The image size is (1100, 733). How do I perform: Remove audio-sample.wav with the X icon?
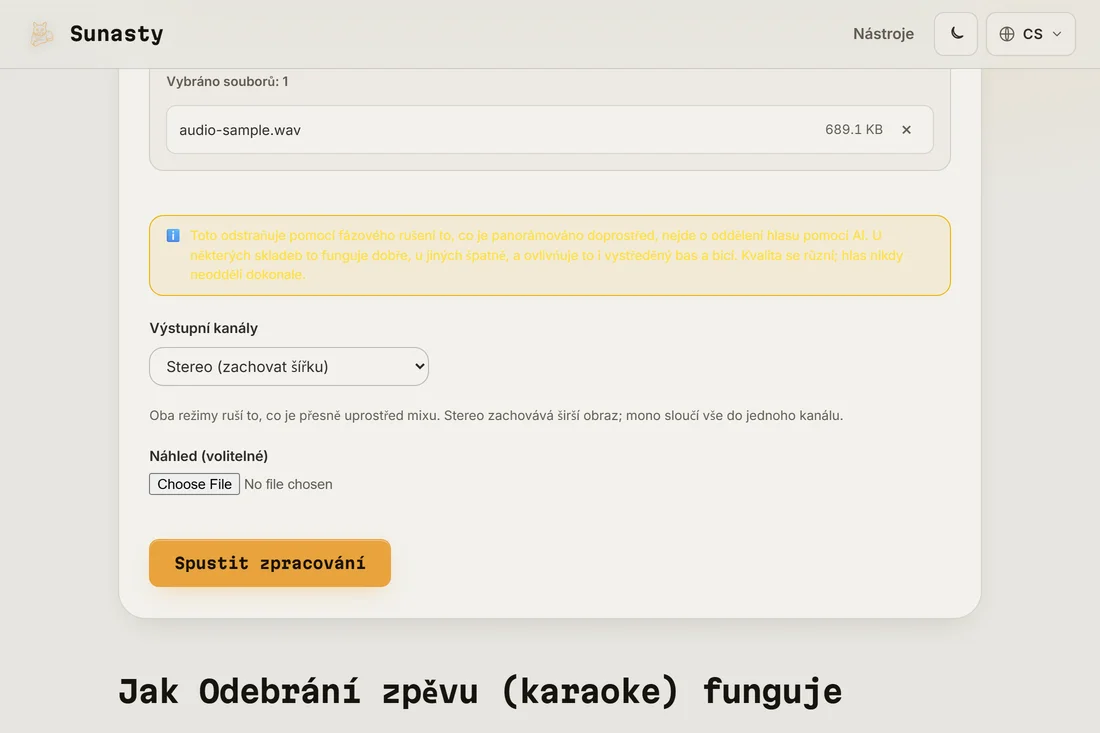(906, 130)
